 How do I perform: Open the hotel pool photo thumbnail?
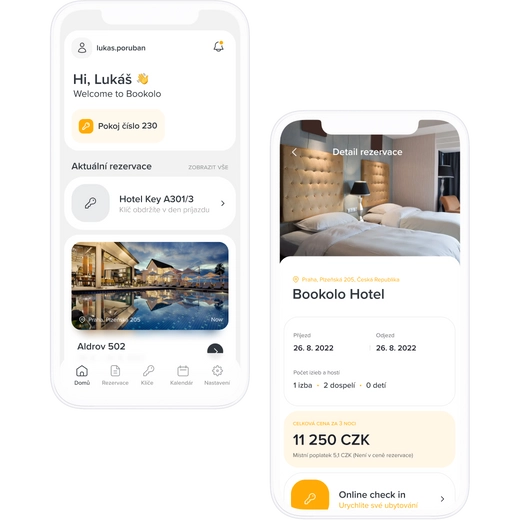150,286
